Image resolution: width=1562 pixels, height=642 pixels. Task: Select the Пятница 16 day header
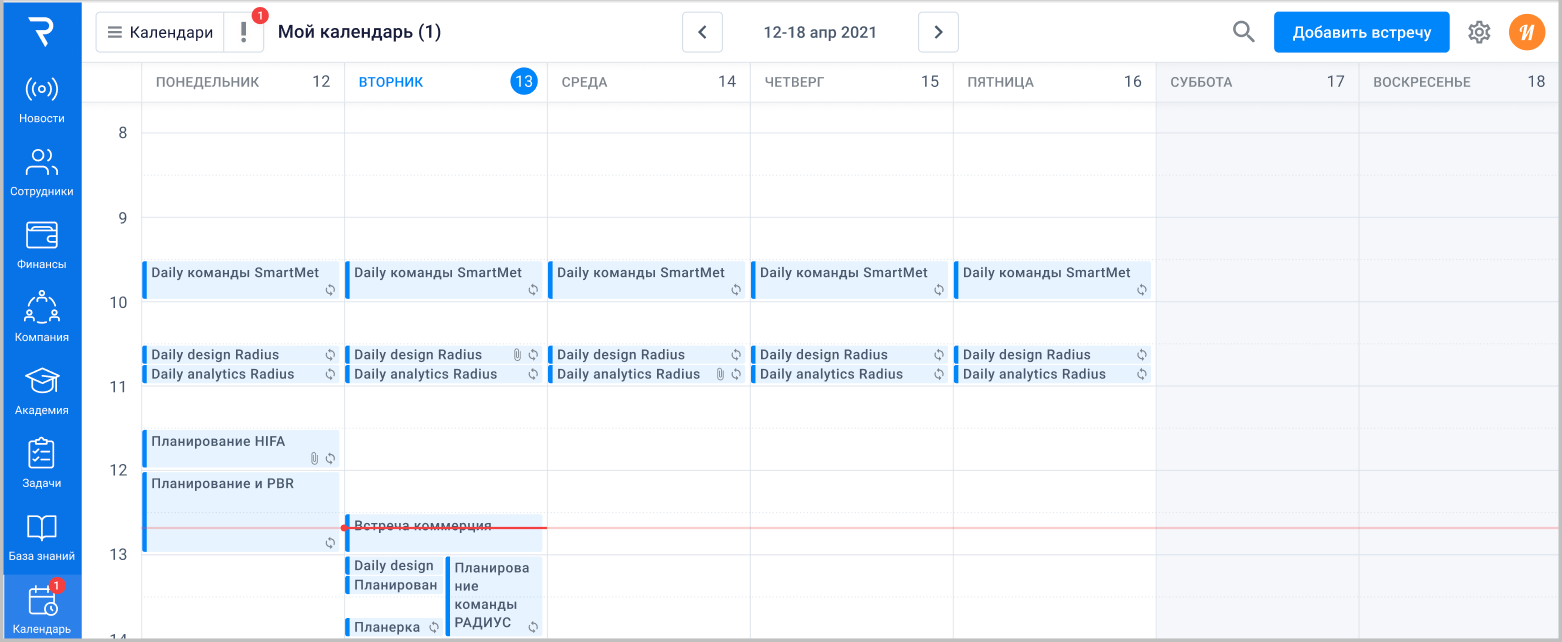1053,82
